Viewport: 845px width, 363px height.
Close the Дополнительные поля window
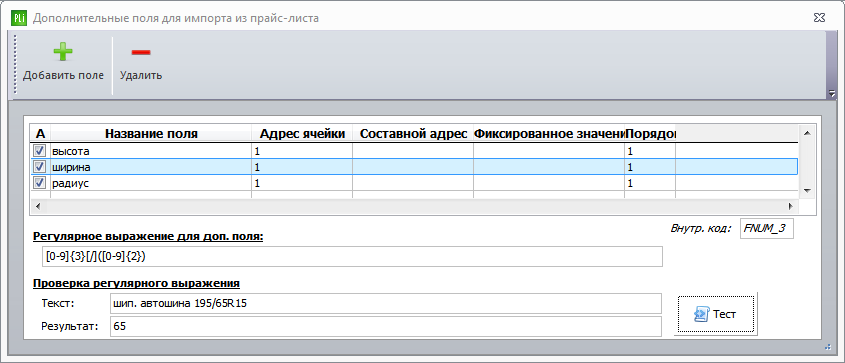[x=820, y=18]
